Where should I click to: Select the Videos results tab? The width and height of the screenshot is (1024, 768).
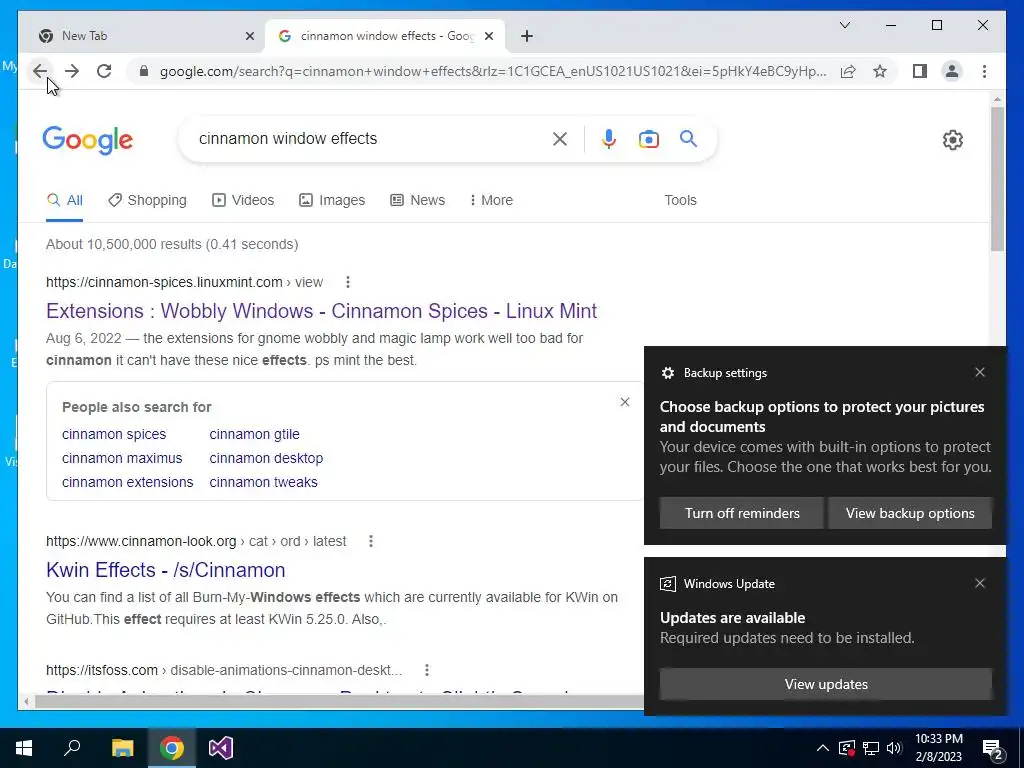click(243, 200)
